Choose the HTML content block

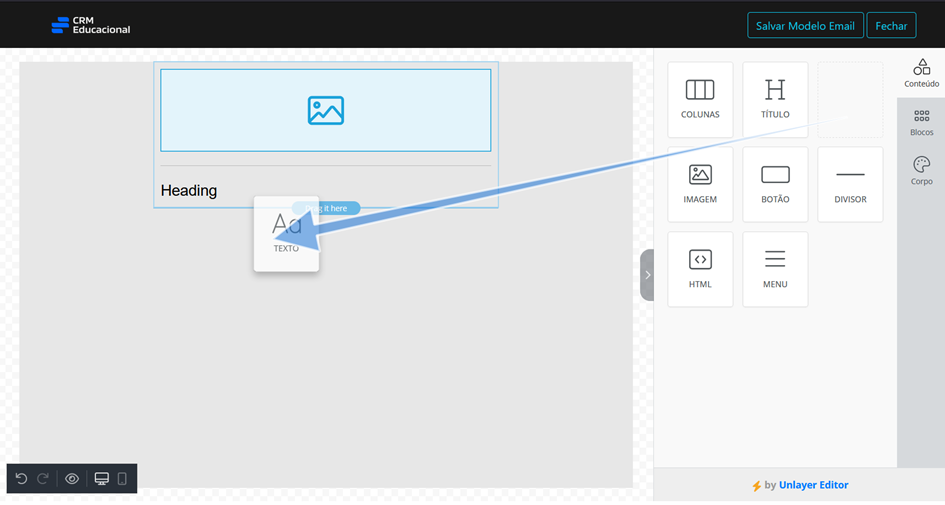tap(700, 269)
